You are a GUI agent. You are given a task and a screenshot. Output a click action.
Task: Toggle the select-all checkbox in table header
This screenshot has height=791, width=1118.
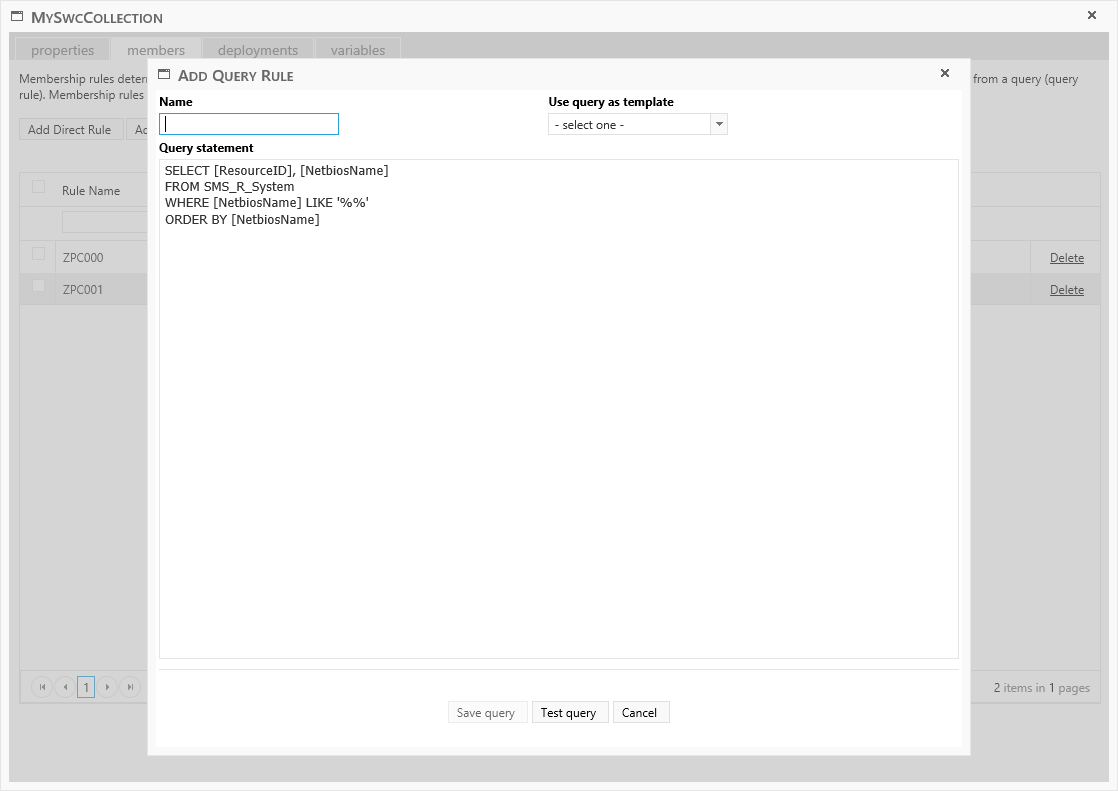point(39,187)
